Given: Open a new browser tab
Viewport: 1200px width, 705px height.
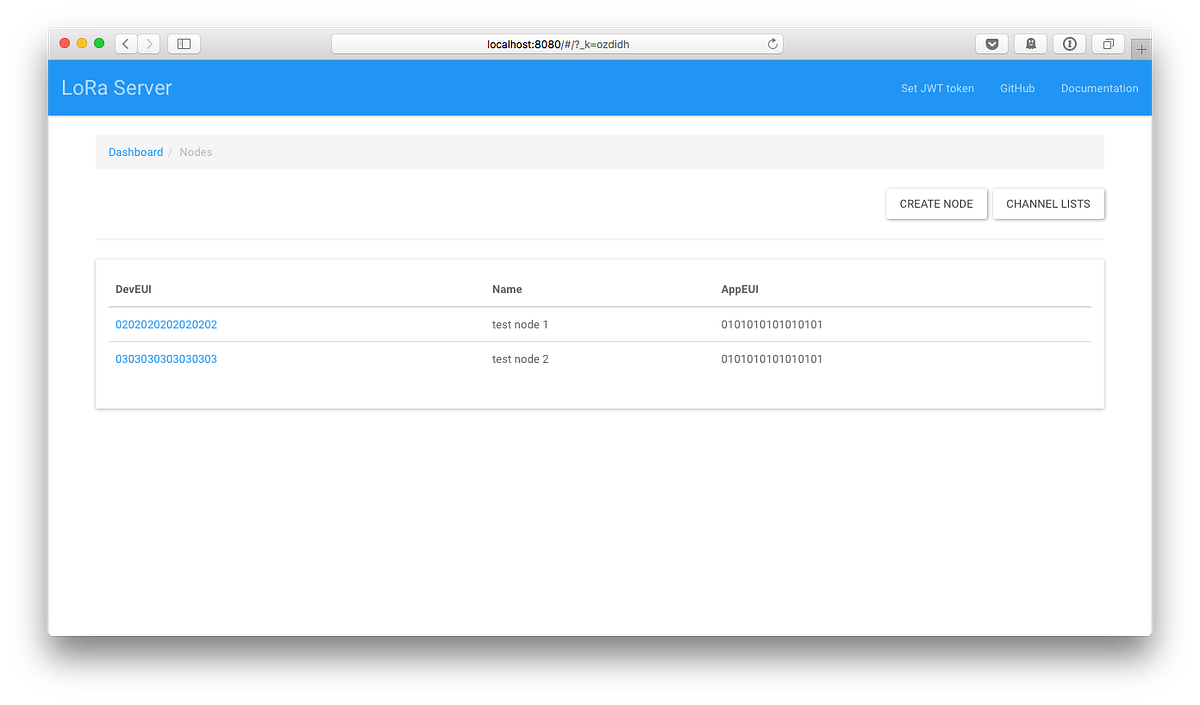Looking at the screenshot, I should pos(1141,47).
